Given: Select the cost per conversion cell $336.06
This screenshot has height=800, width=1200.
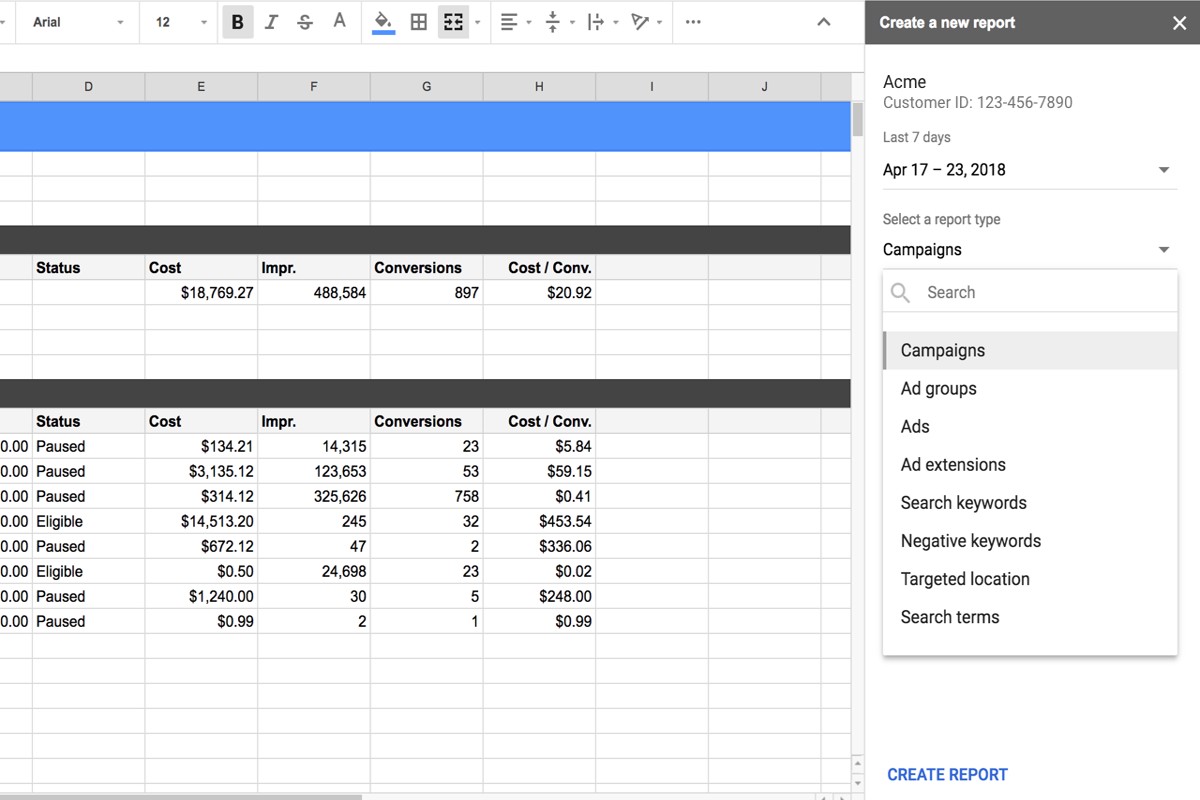Looking at the screenshot, I should coord(539,547).
